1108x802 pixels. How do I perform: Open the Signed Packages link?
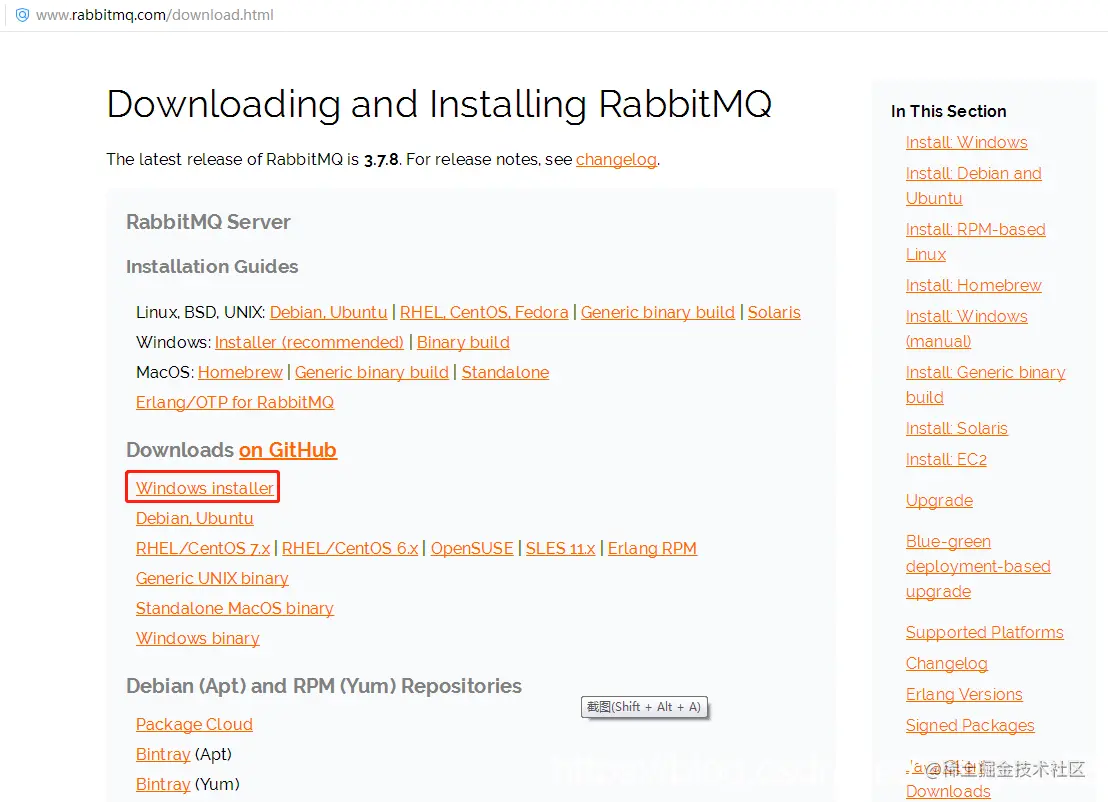[970, 726]
